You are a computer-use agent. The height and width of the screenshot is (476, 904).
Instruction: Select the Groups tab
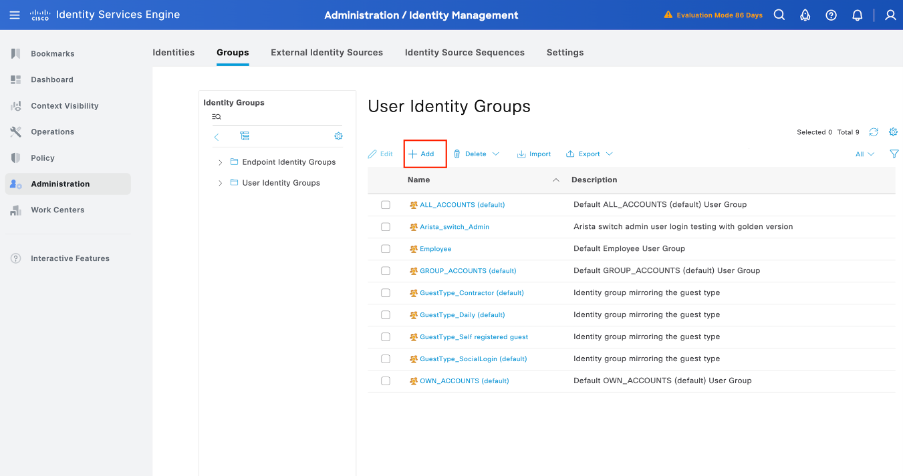(x=233, y=52)
